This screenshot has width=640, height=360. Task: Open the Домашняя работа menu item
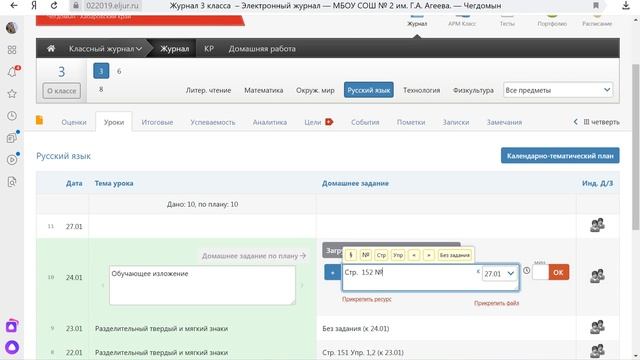tap(262, 49)
